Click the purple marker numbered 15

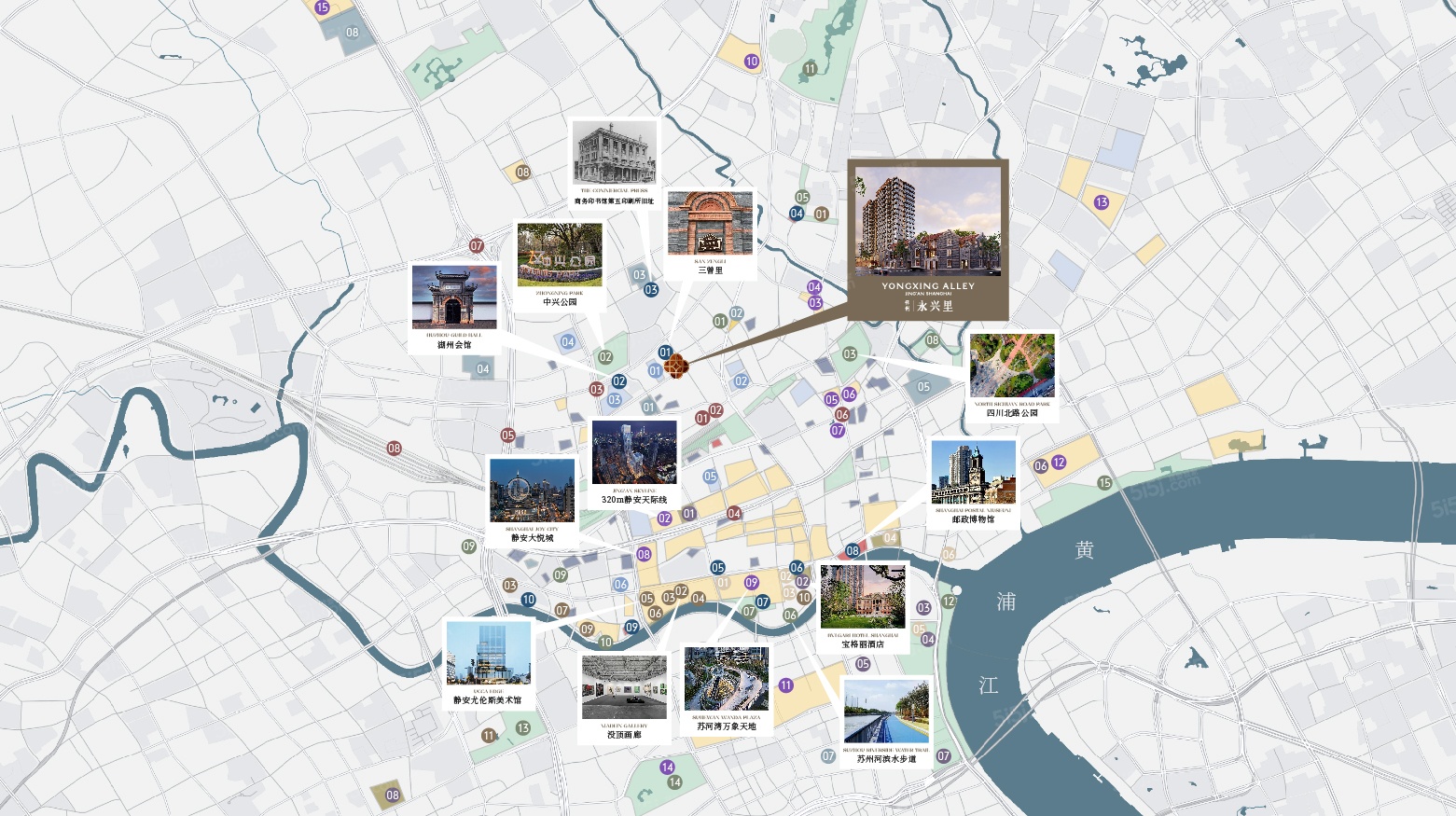323,7
